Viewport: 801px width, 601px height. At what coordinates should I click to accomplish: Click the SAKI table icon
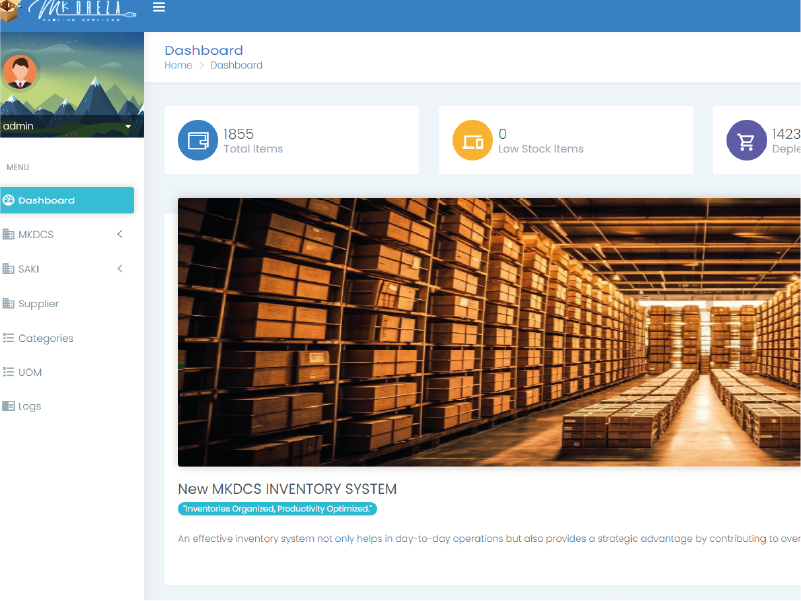point(8,269)
